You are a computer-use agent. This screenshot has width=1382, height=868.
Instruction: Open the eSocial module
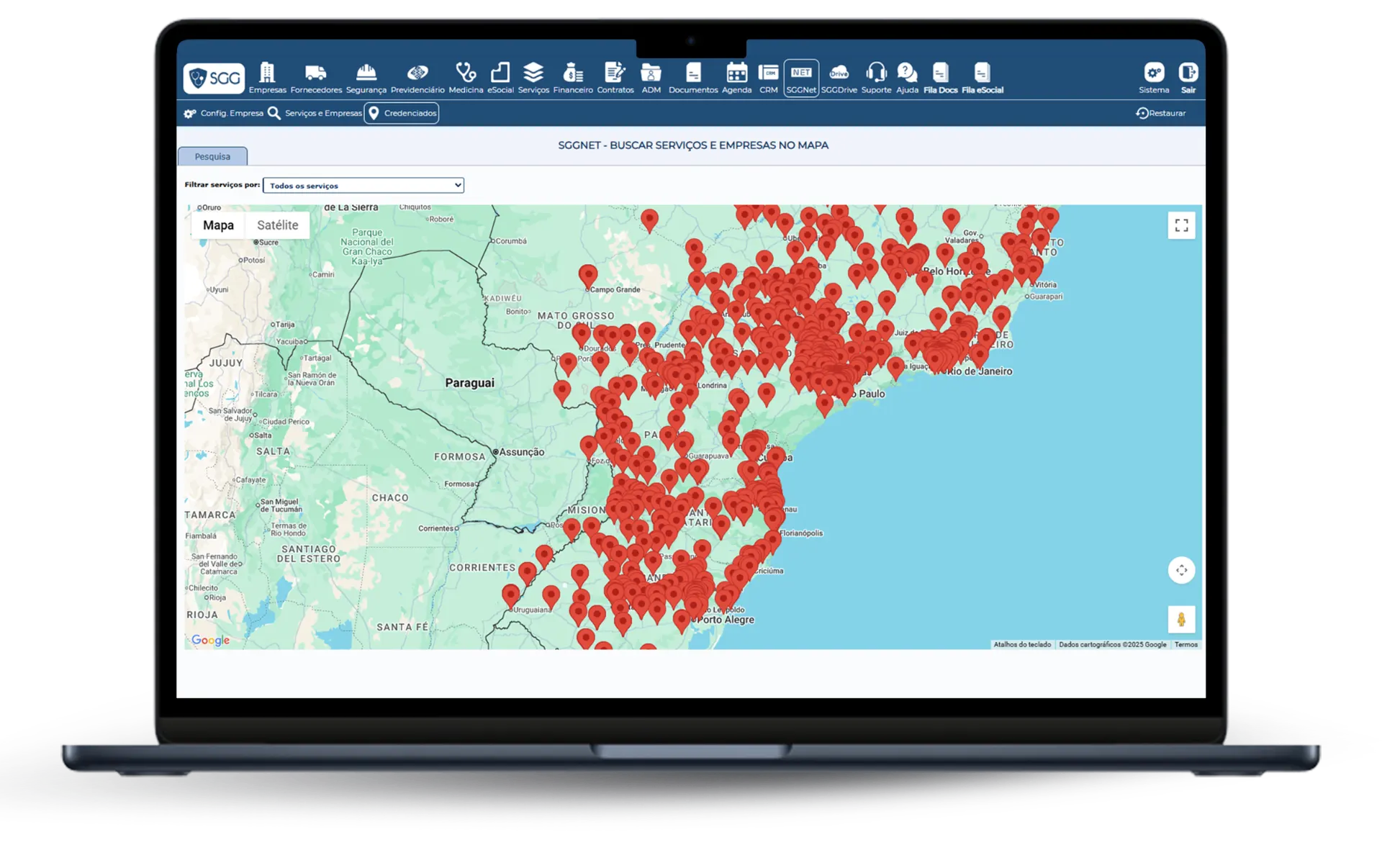(x=500, y=78)
